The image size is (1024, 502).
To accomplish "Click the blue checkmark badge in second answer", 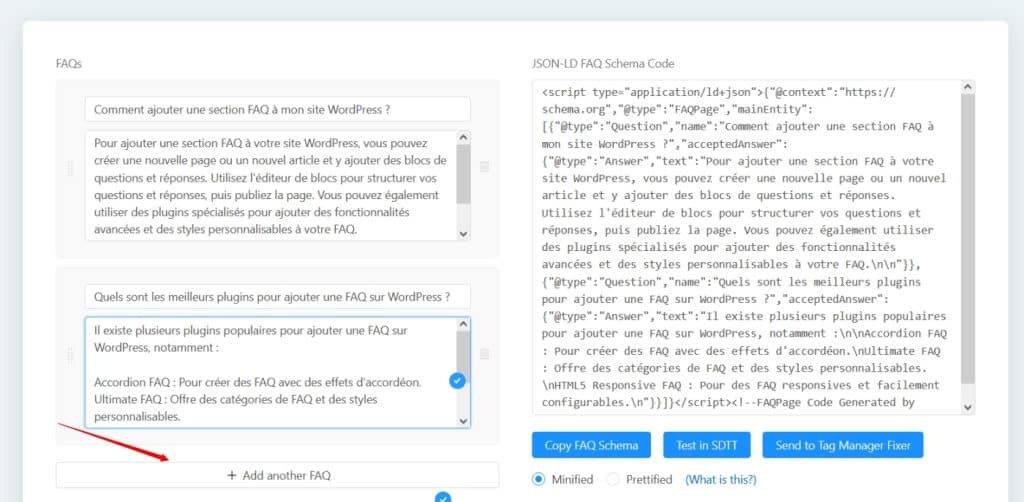I will tap(457, 381).
